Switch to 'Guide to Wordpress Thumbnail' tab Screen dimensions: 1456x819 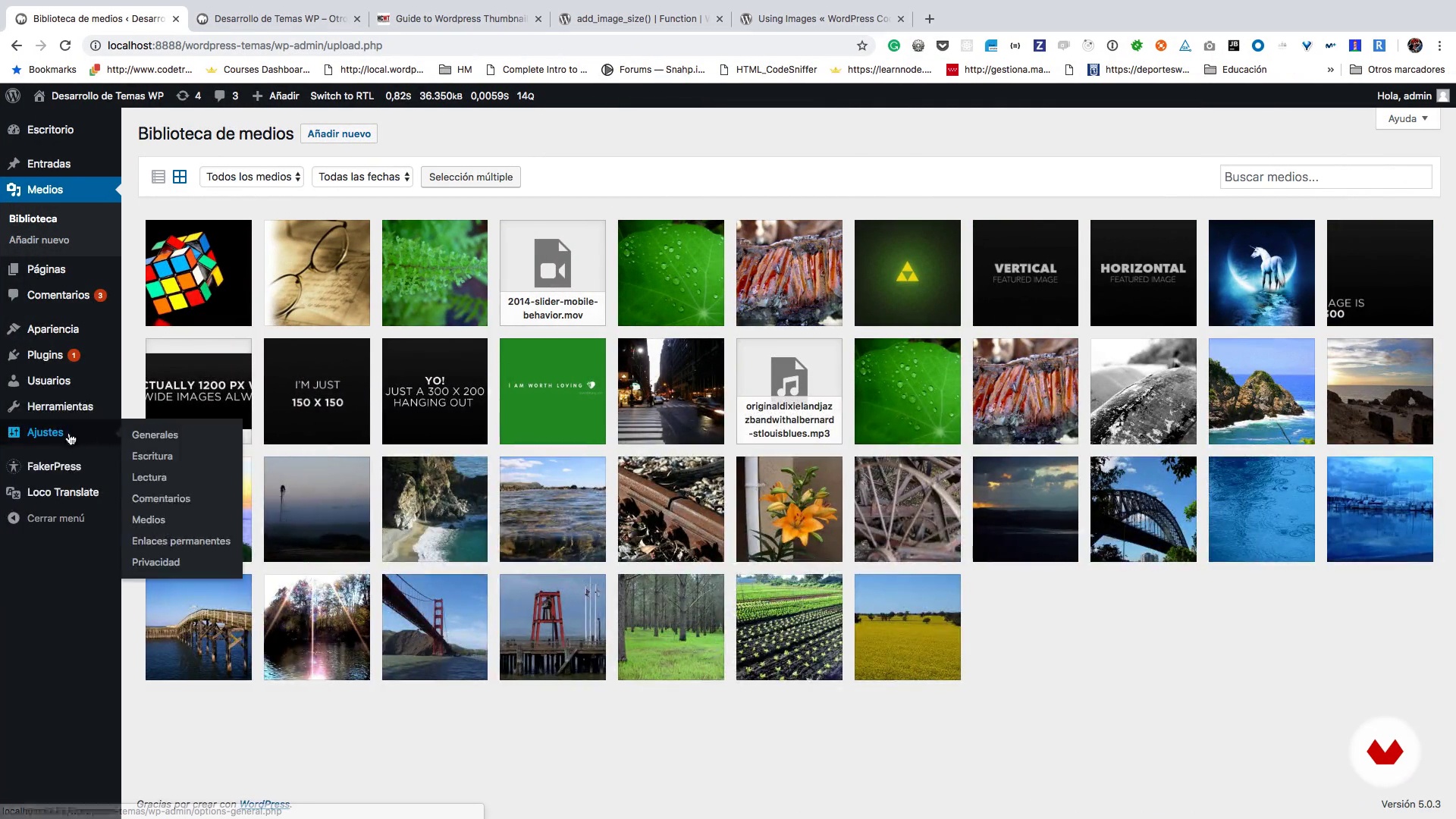pos(460,19)
